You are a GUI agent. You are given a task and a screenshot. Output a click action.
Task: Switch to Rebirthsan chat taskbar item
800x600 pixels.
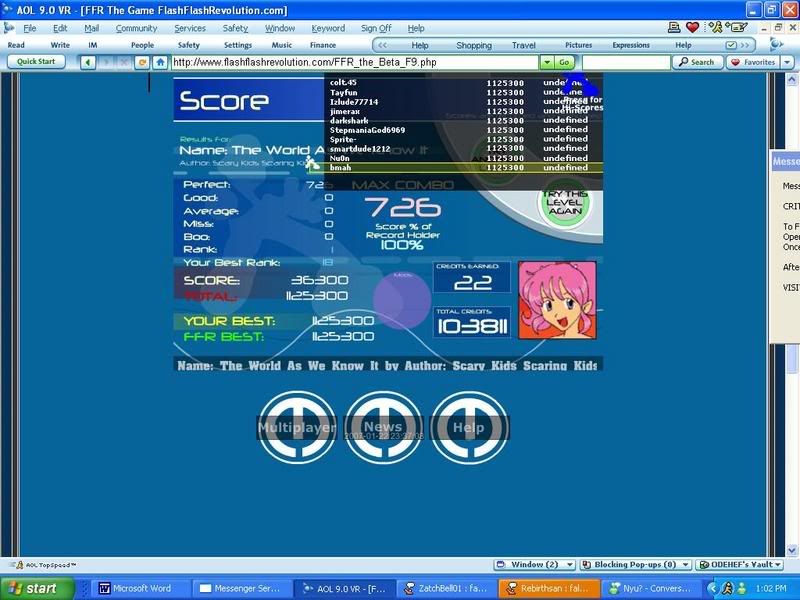pyautogui.click(x=548, y=588)
